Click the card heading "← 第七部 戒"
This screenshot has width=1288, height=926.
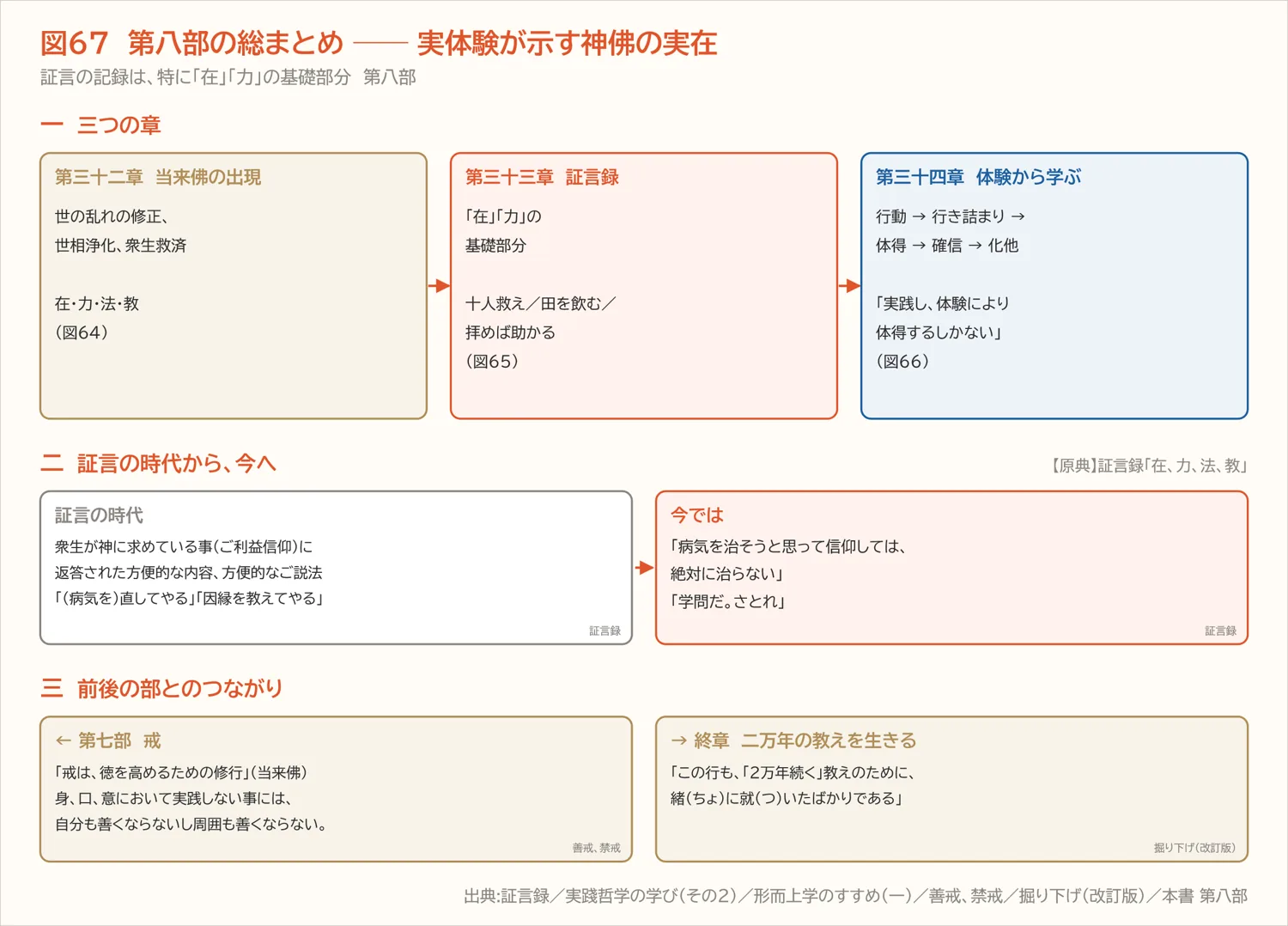tap(108, 740)
